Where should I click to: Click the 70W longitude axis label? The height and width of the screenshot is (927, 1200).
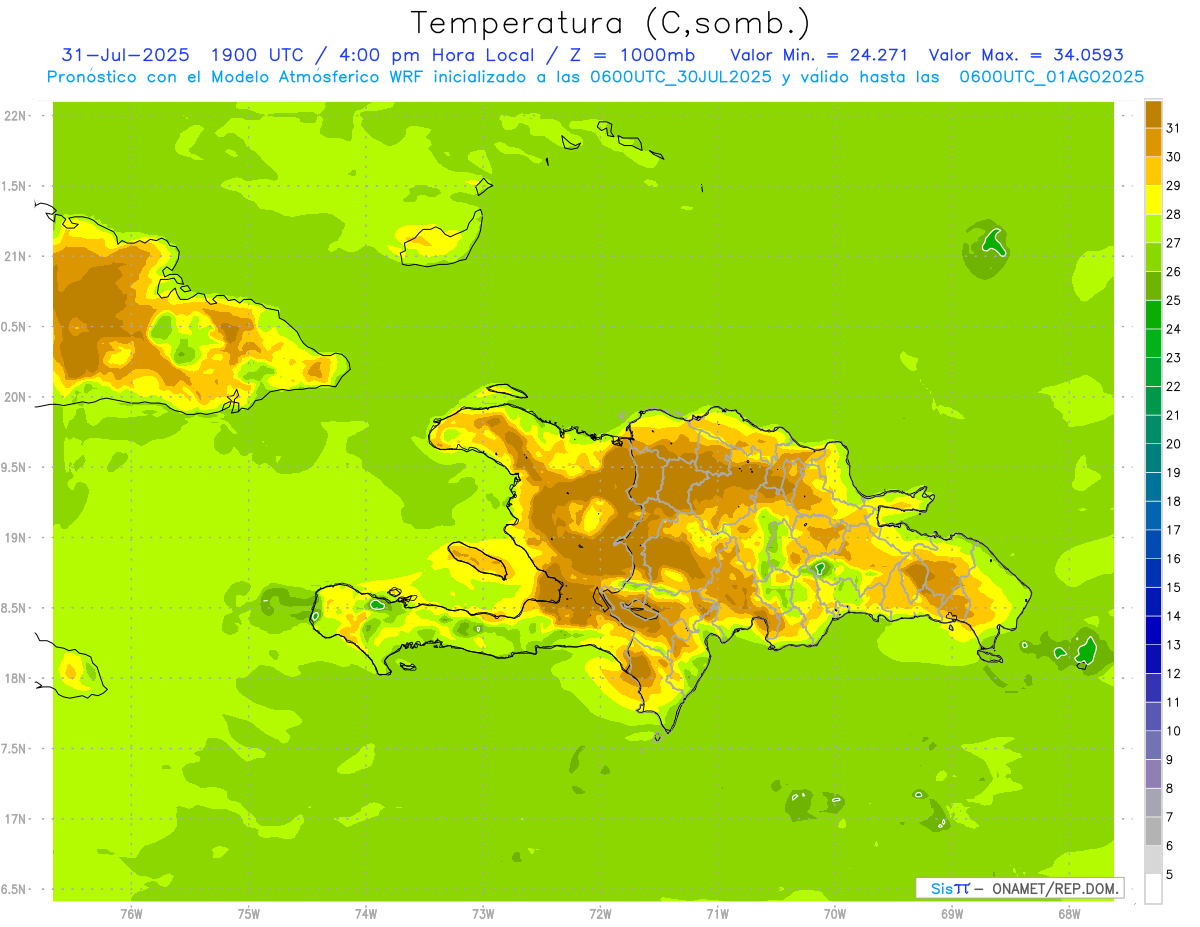(x=835, y=914)
